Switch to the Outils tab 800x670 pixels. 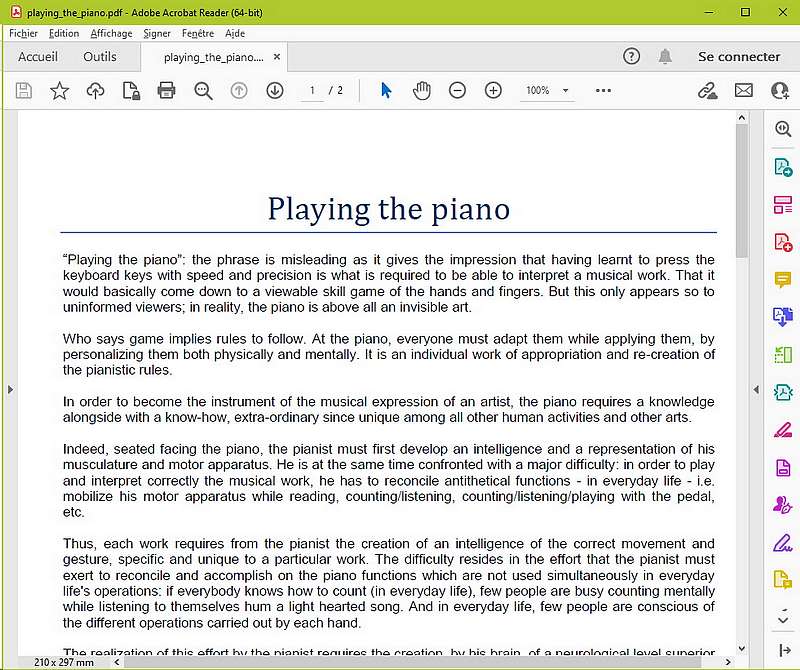(100, 57)
